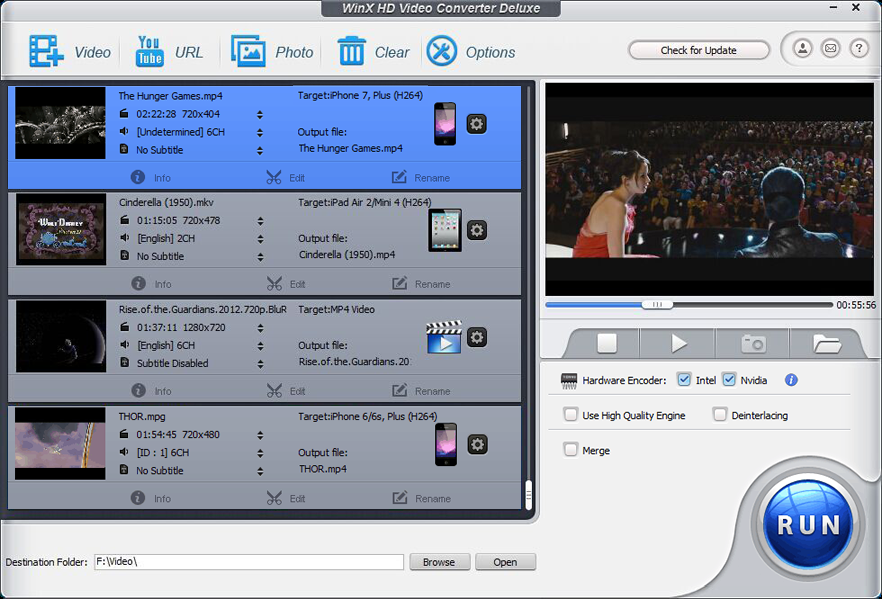Show Info for Rise of the Guardians
This screenshot has height=599, width=882.
tap(151, 391)
